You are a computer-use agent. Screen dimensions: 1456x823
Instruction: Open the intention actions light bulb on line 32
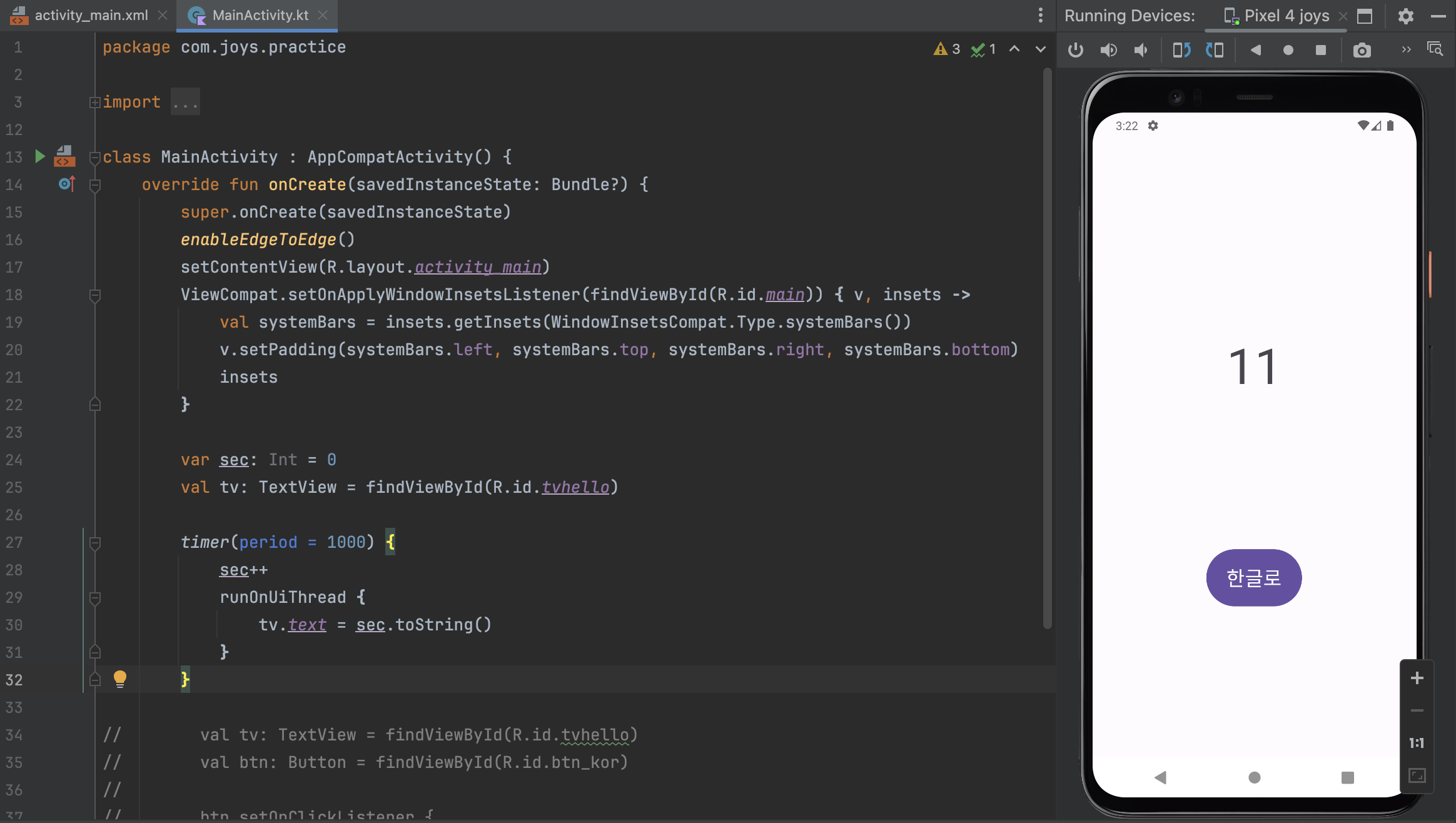[x=119, y=679]
